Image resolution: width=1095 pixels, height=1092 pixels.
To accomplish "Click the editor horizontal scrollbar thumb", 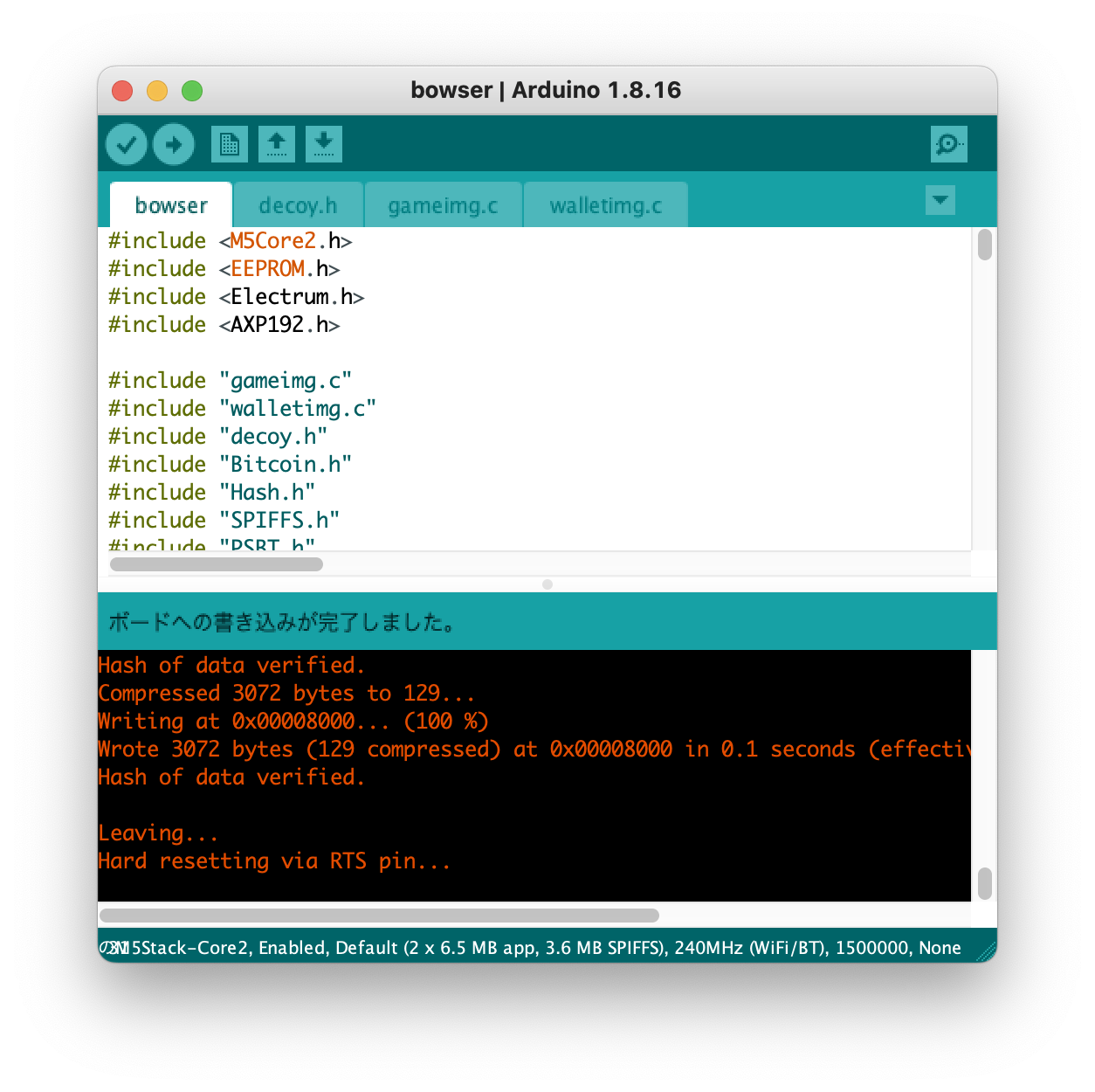I will click(x=217, y=564).
